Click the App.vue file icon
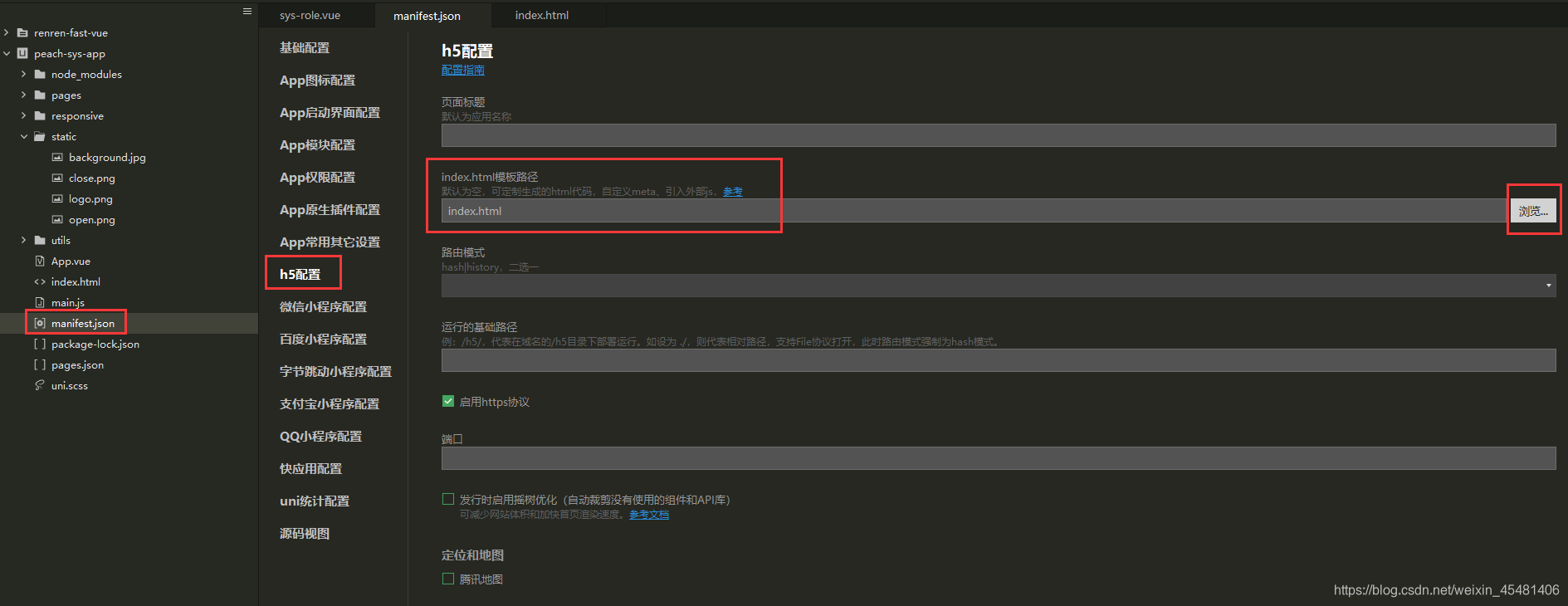The image size is (1568, 606). (x=40, y=261)
